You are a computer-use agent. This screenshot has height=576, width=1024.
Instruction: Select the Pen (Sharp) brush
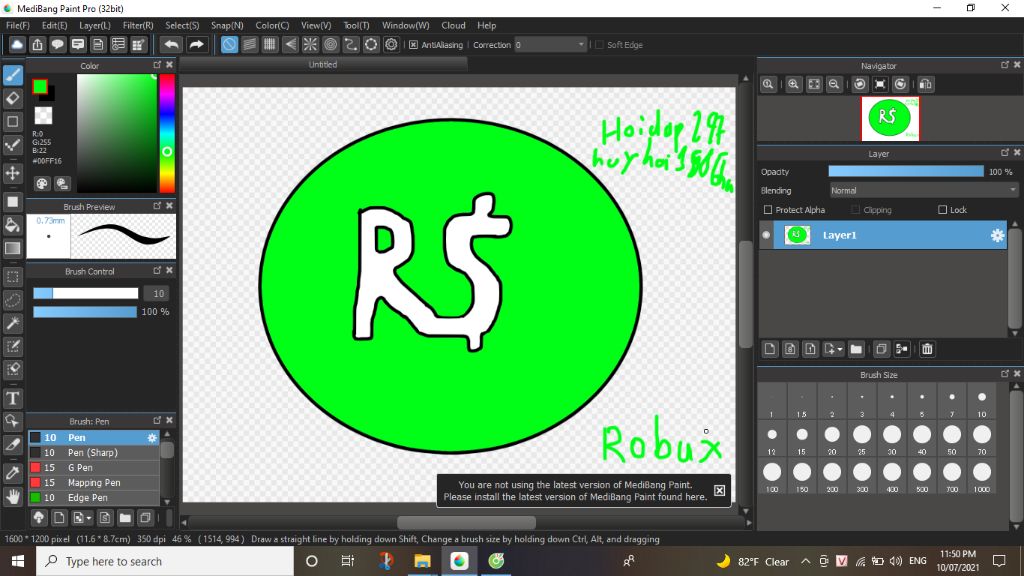(93, 453)
